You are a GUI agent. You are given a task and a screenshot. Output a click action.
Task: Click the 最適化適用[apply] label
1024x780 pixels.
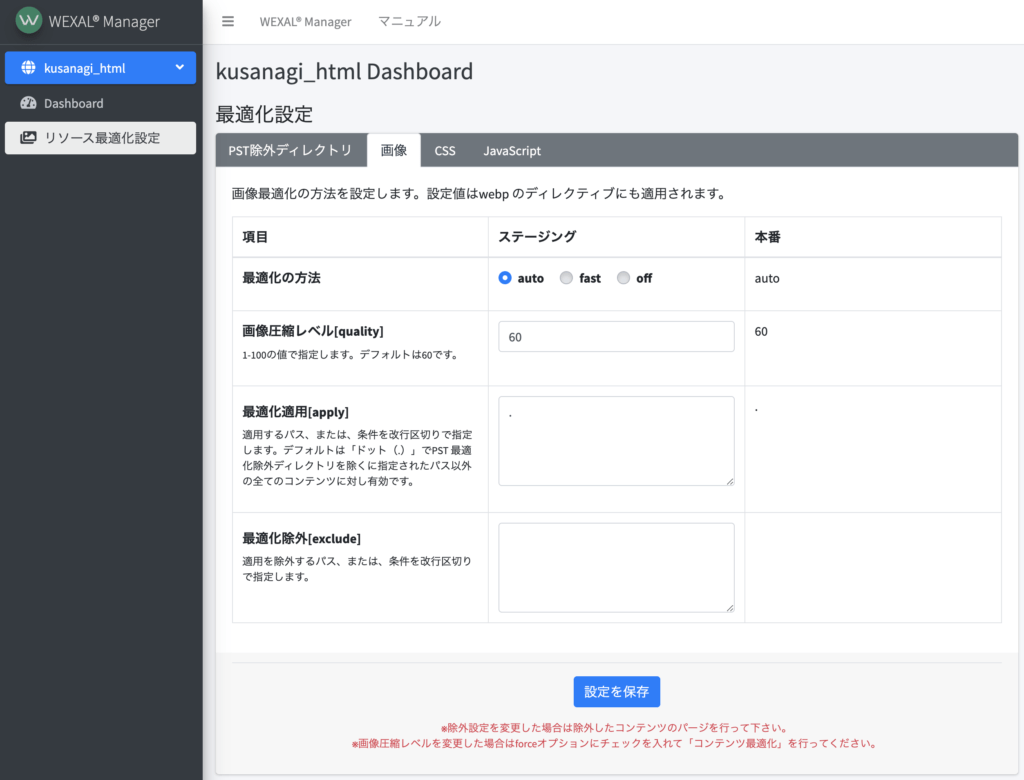click(295, 412)
